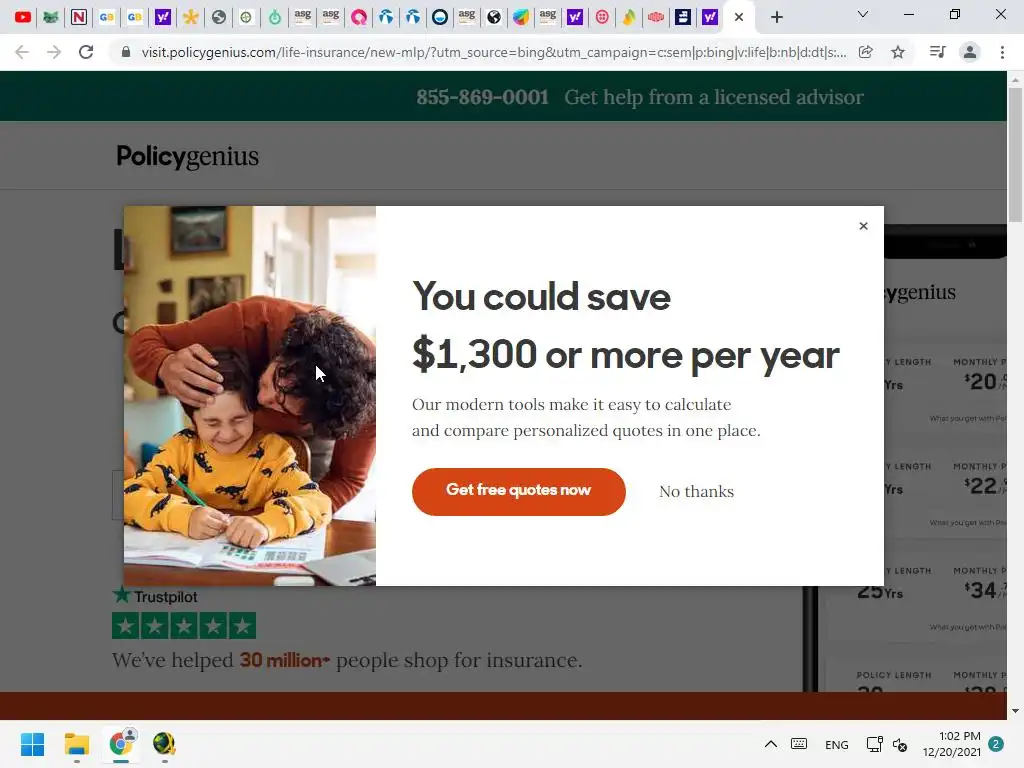Close the savings popup with the X icon
The image size is (1024, 768).
[863, 226]
